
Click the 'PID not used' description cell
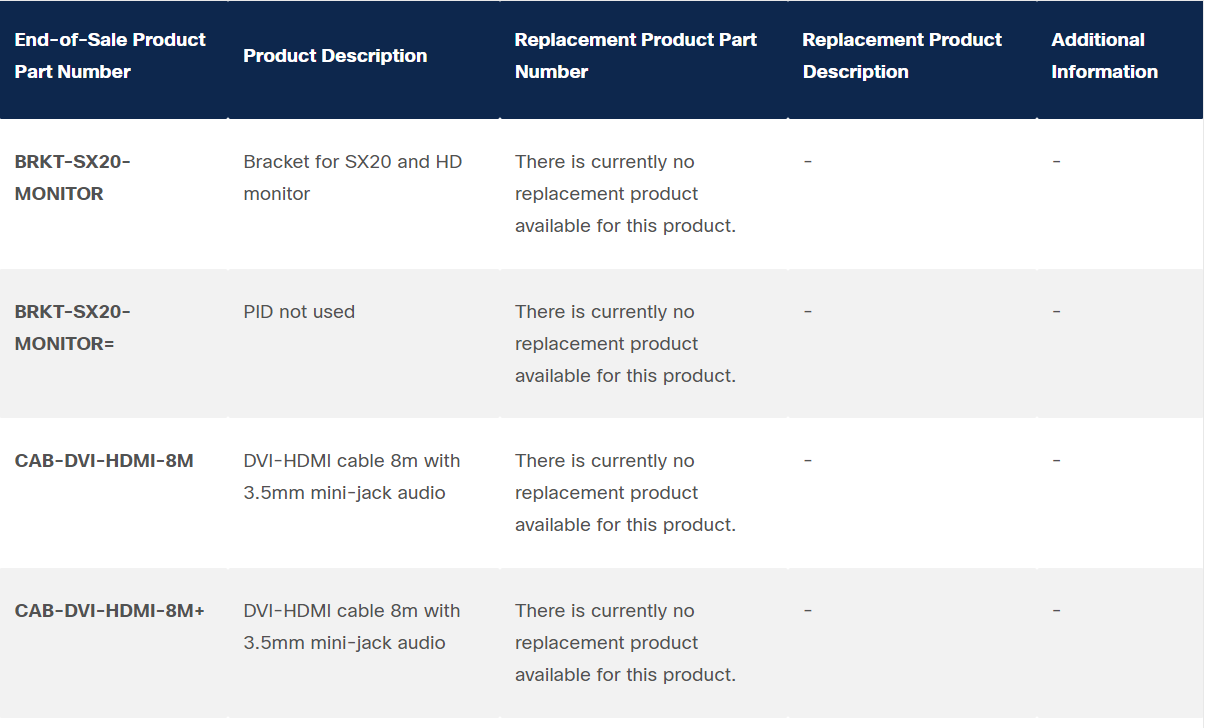click(299, 312)
